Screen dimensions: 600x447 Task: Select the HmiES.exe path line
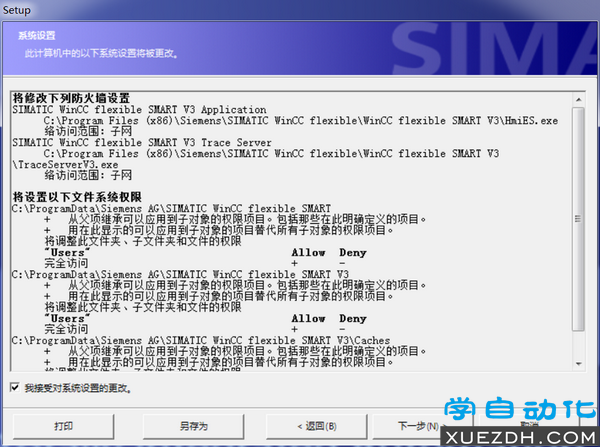pyautogui.click(x=301, y=121)
